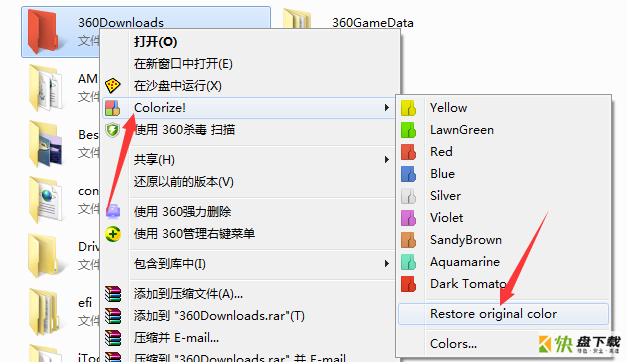The image size is (627, 362).
Task: Click the Colorize! paint icon
Action: (113, 108)
